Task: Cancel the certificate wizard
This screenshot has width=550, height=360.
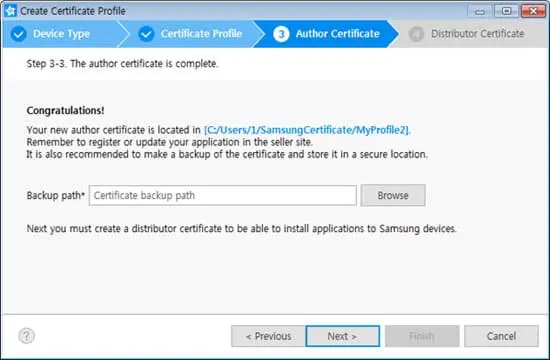Action: click(x=501, y=336)
